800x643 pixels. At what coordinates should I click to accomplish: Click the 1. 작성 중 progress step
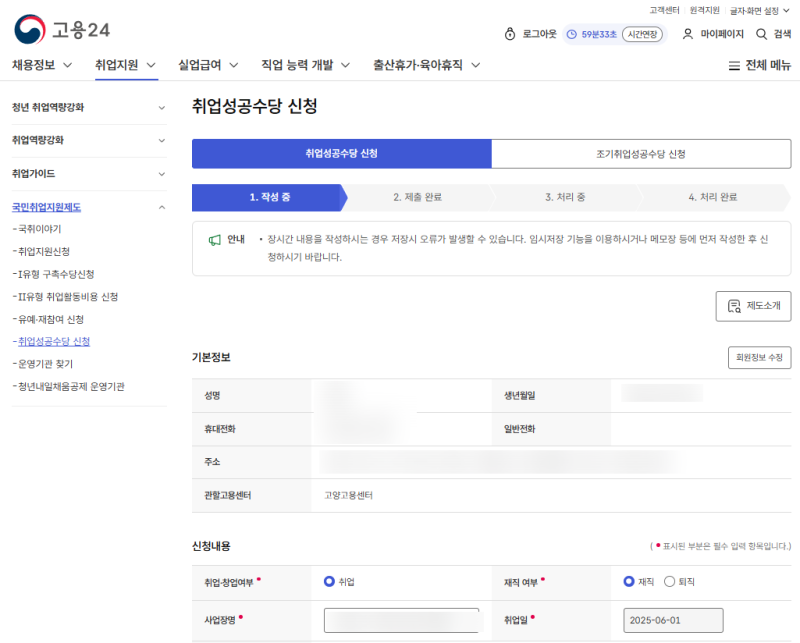click(x=269, y=197)
